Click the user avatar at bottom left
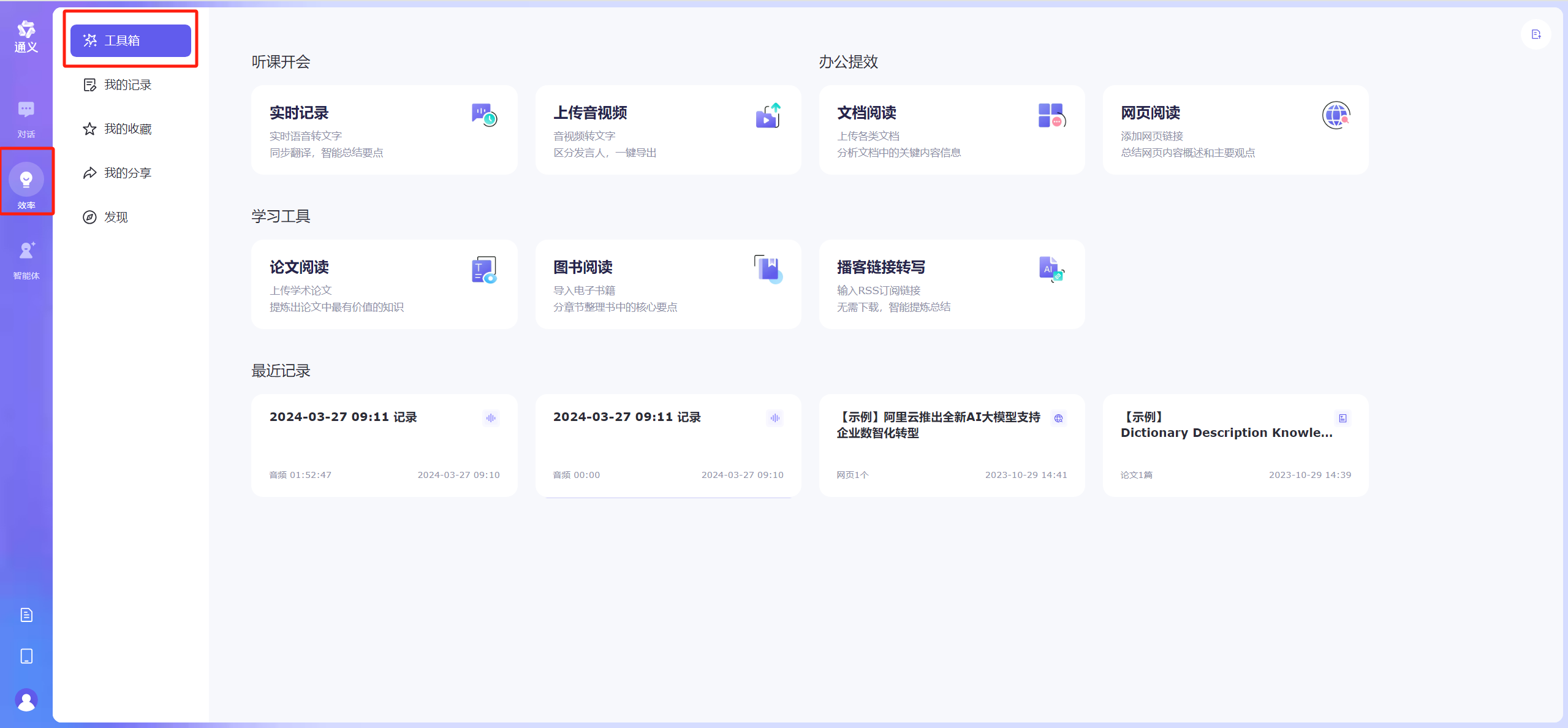 tap(26, 700)
